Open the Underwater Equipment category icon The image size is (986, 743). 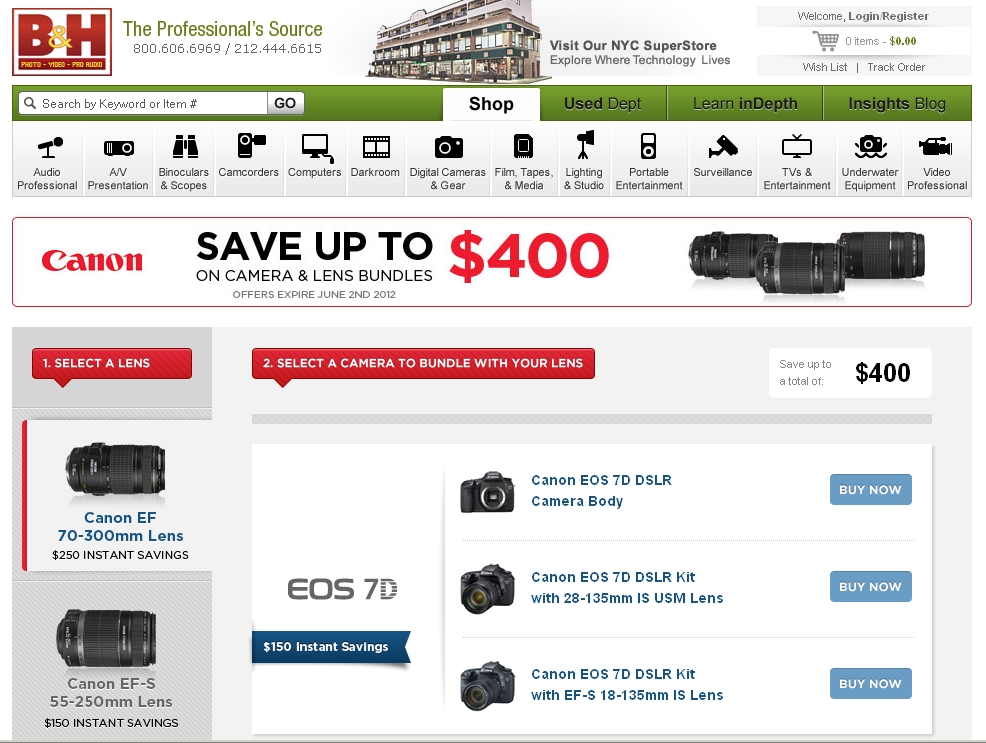(870, 146)
